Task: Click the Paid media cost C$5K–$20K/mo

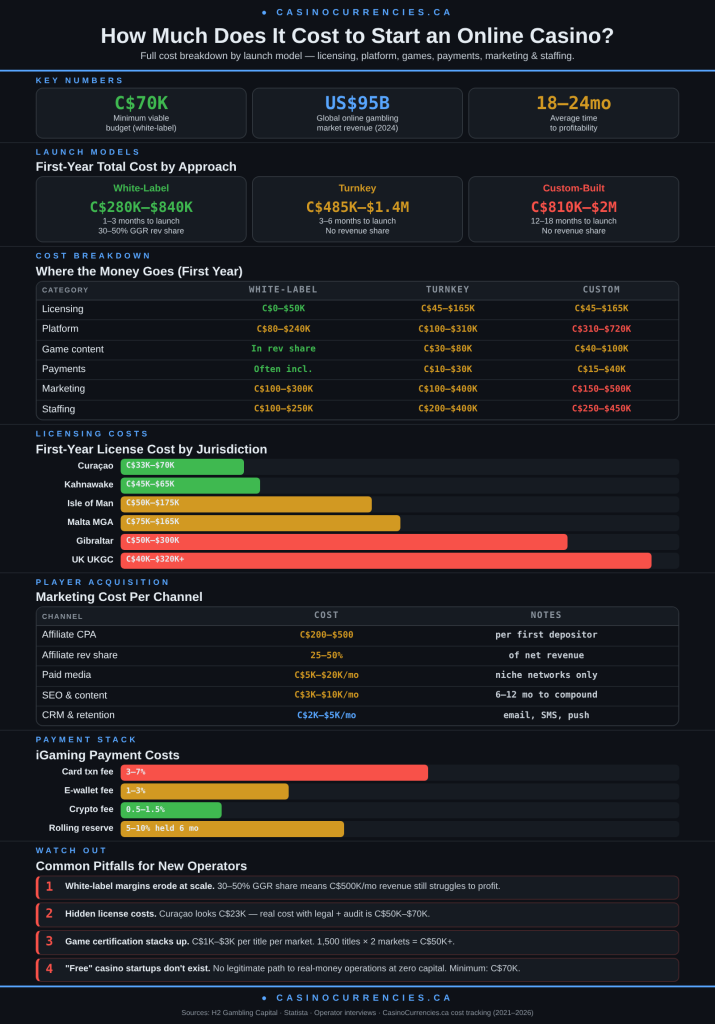Action: click(x=326, y=675)
